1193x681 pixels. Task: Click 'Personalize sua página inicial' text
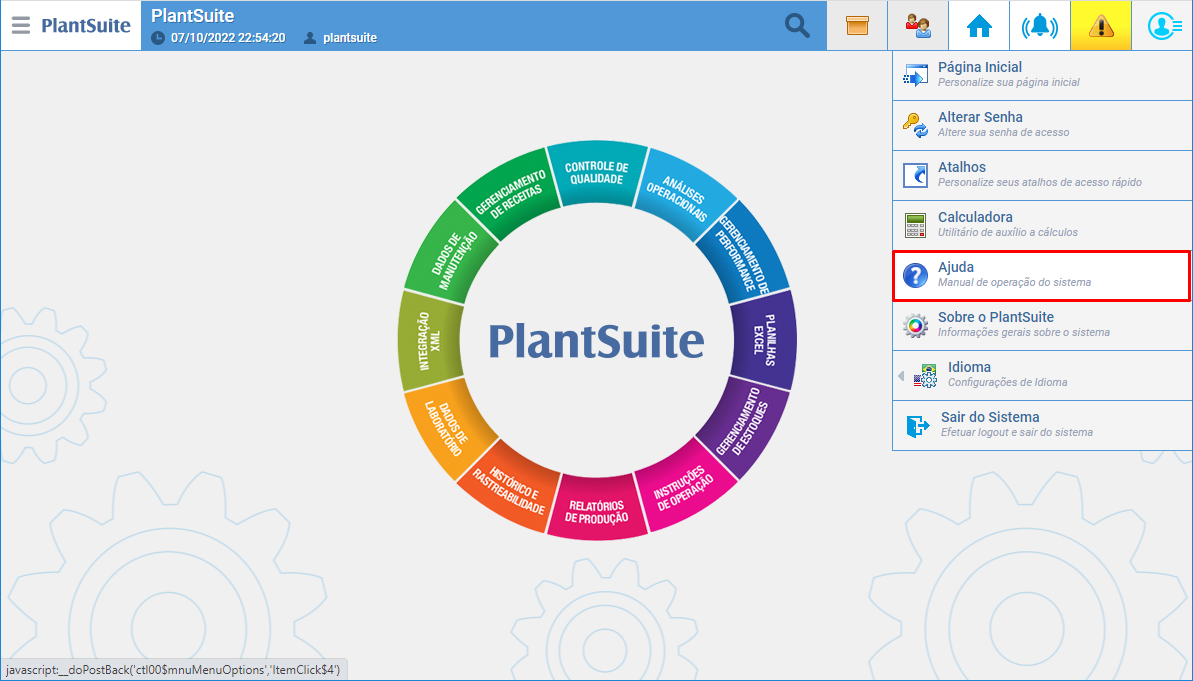pyautogui.click(x=1008, y=82)
